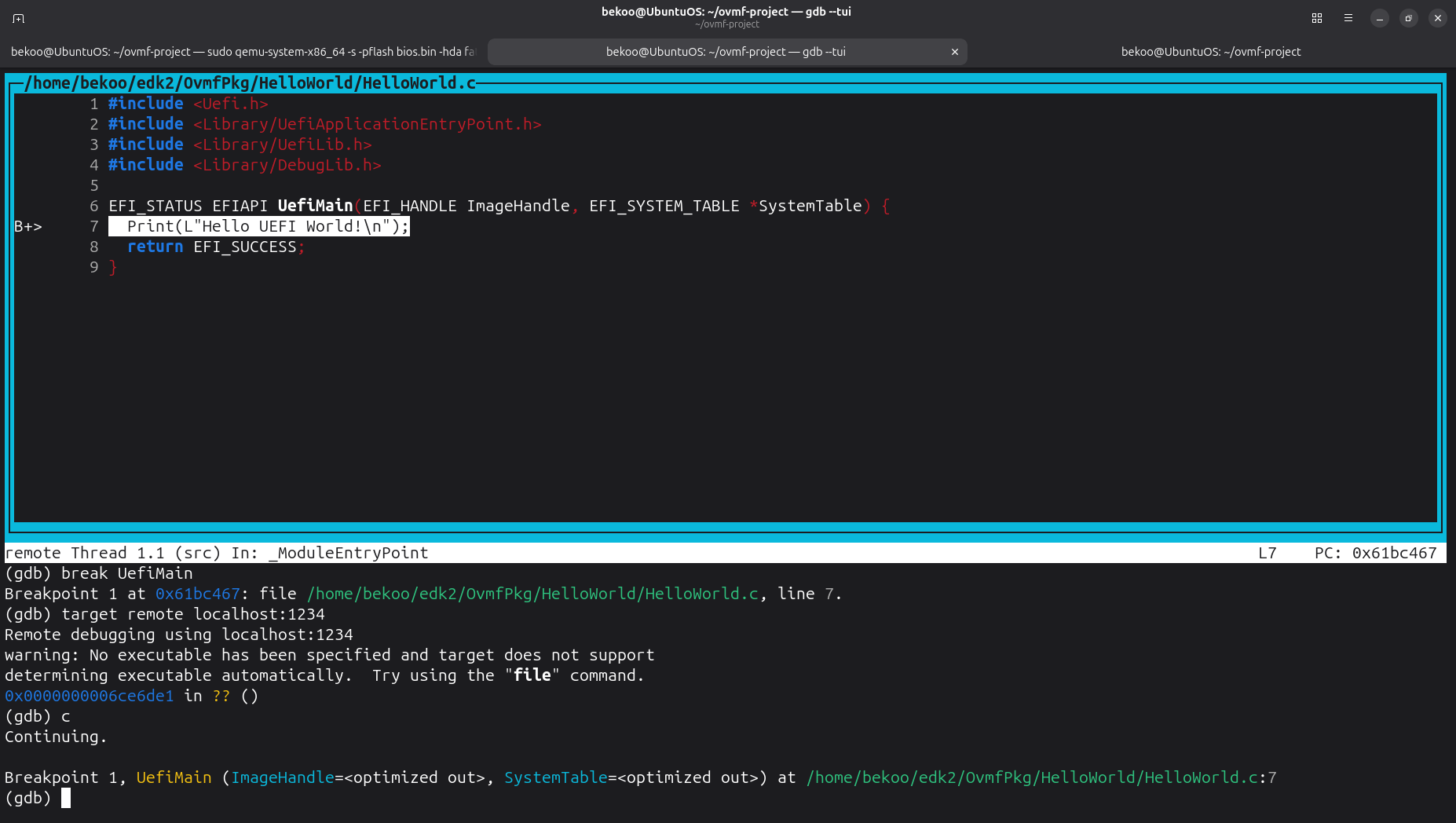This screenshot has height=823, width=1456.
Task: Click the B+> breakpoint marker
Action: (x=28, y=227)
